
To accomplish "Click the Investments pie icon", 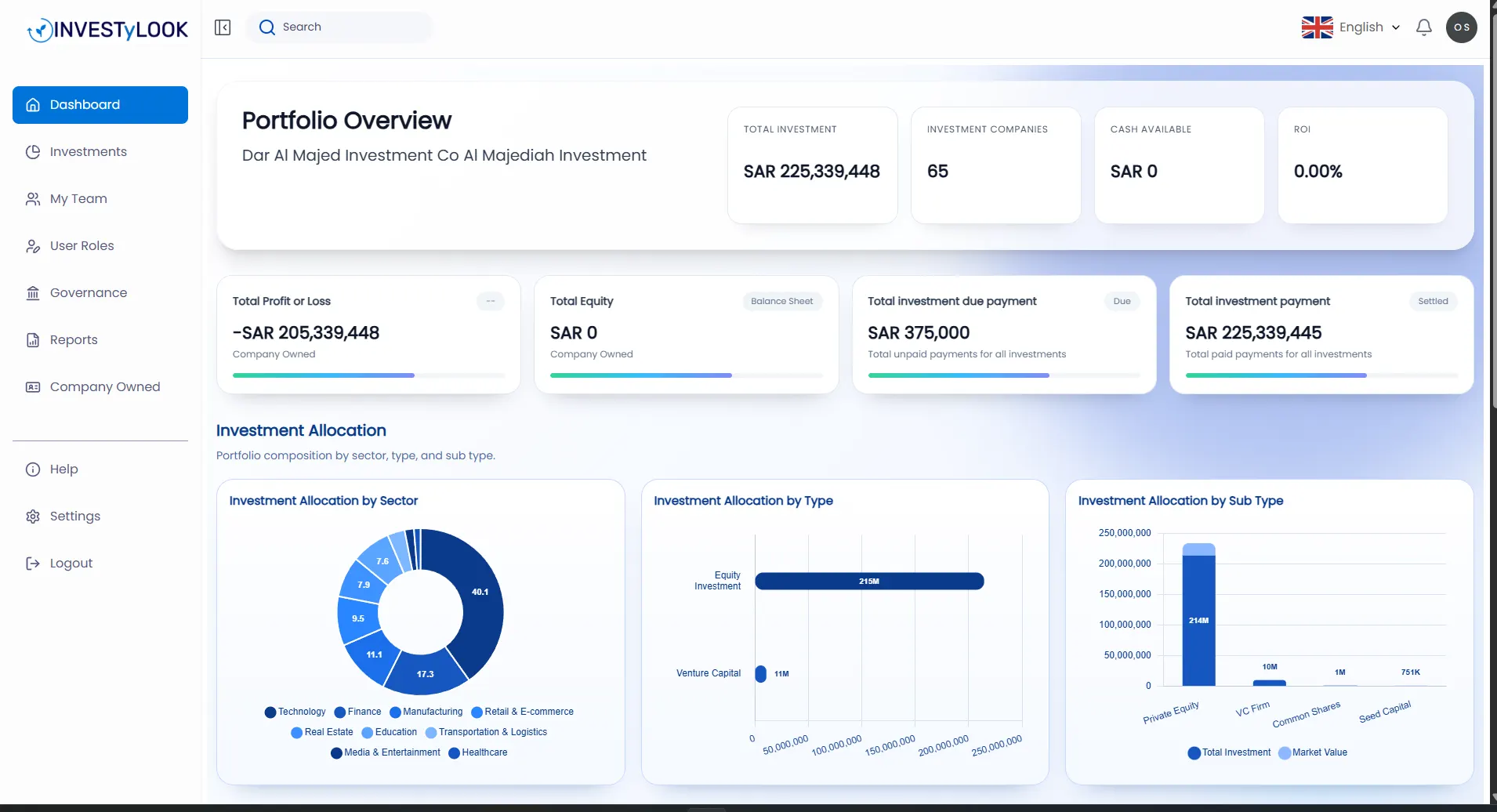I will pos(33,152).
